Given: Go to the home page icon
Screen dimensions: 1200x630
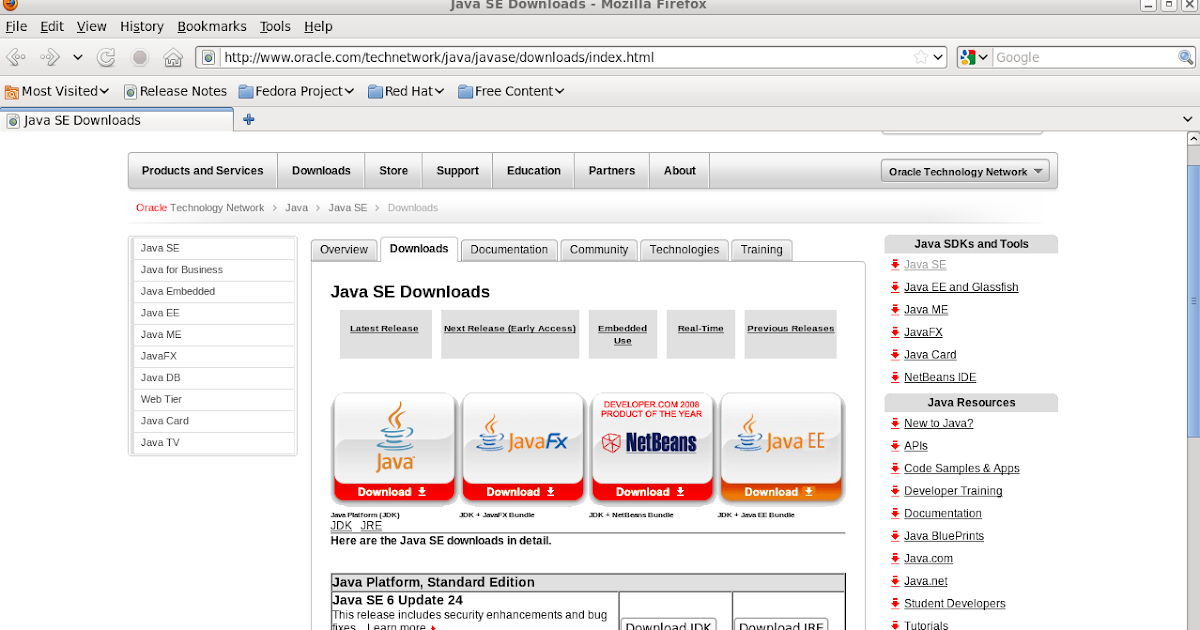Looking at the screenshot, I should coord(173,57).
